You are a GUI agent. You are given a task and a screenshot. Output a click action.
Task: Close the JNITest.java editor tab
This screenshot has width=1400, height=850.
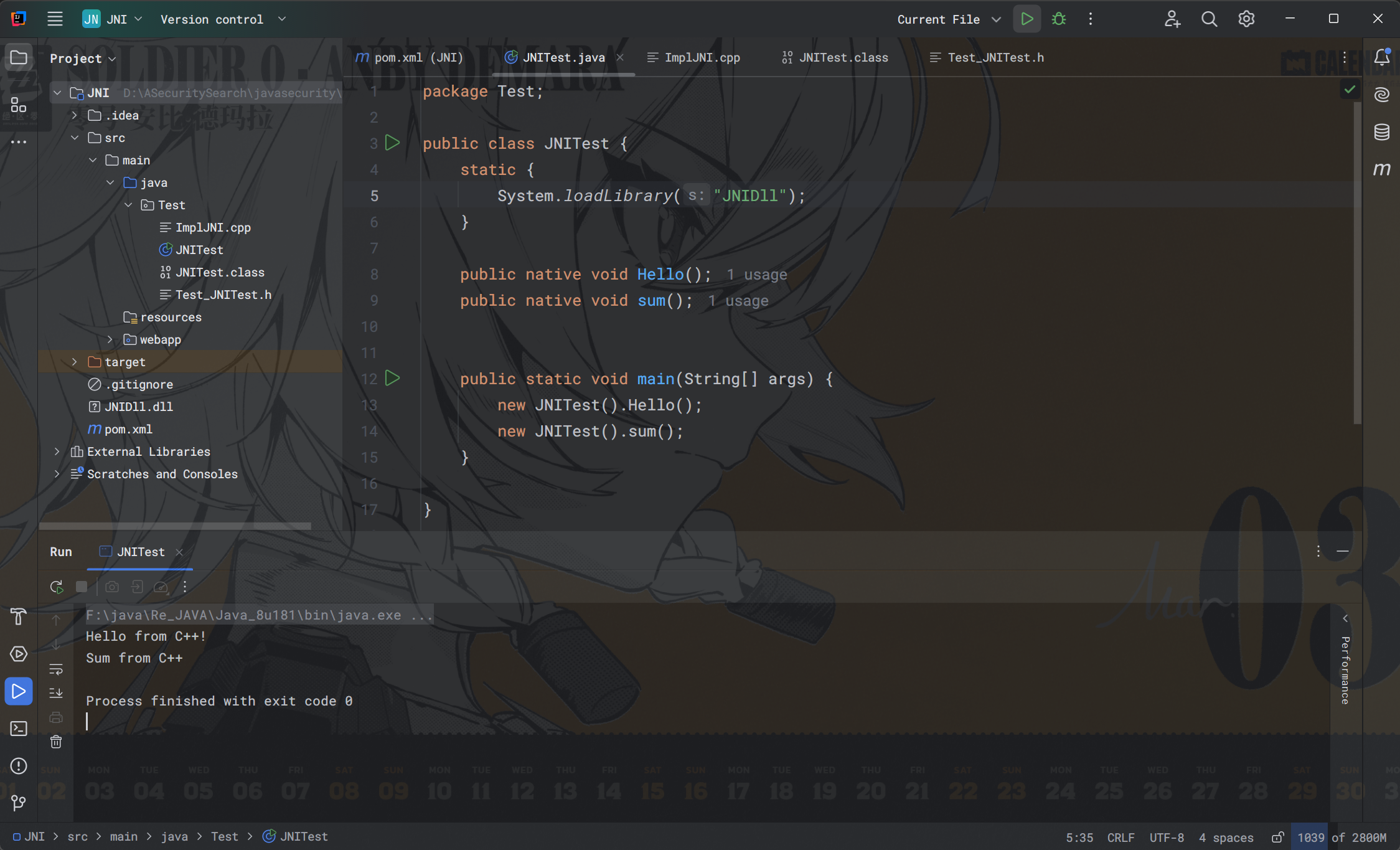[620, 57]
